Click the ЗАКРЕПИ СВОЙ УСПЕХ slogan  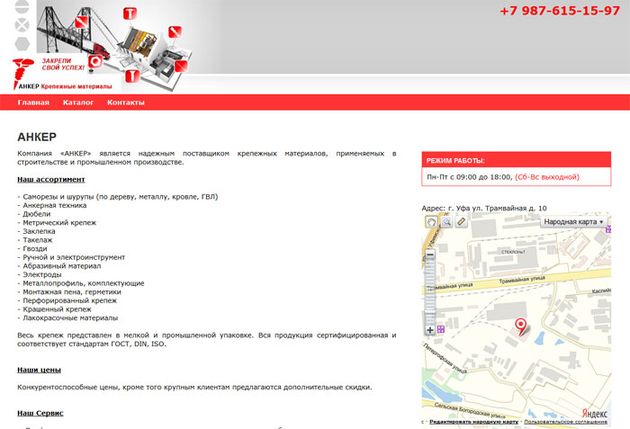click(63, 64)
